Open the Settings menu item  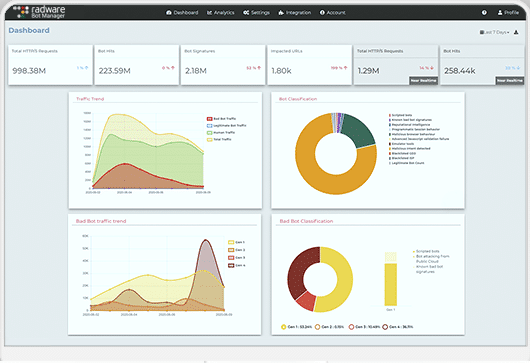click(256, 13)
